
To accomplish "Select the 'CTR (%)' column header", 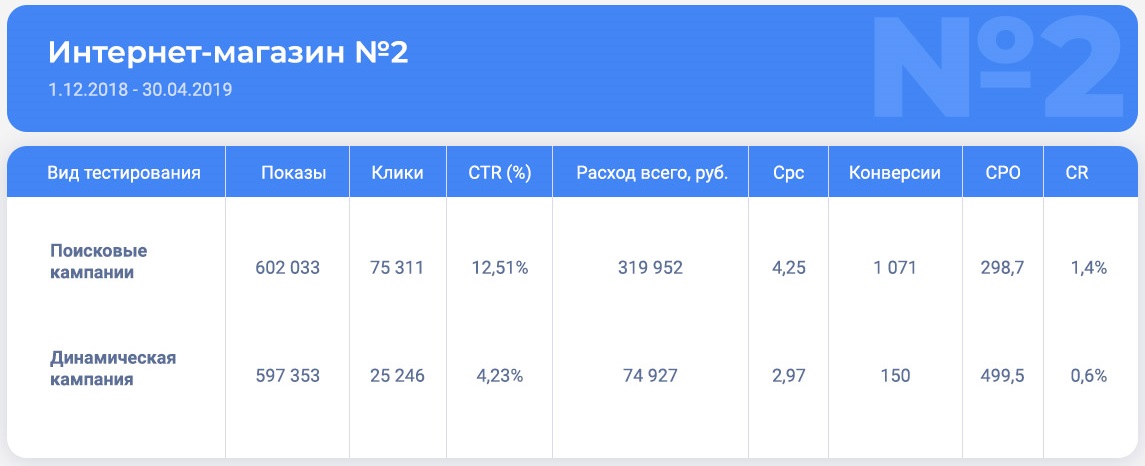I will click(x=499, y=172).
